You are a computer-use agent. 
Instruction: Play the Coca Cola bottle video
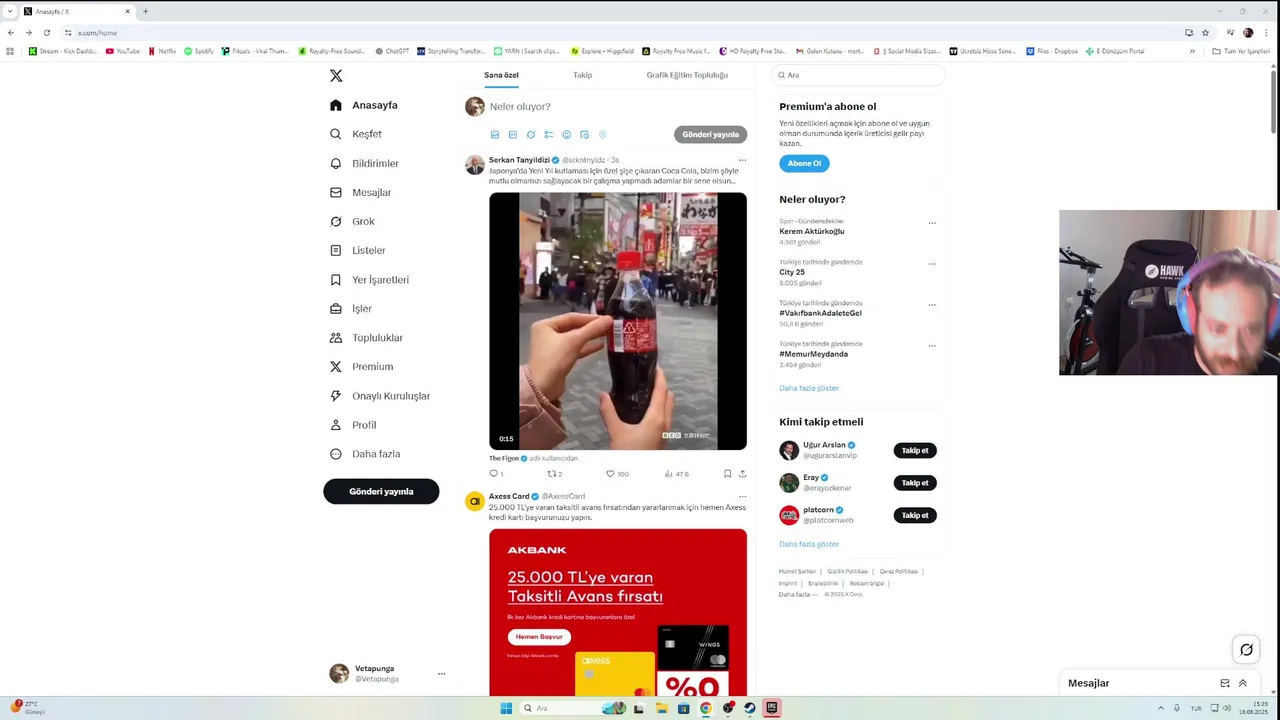pos(618,321)
